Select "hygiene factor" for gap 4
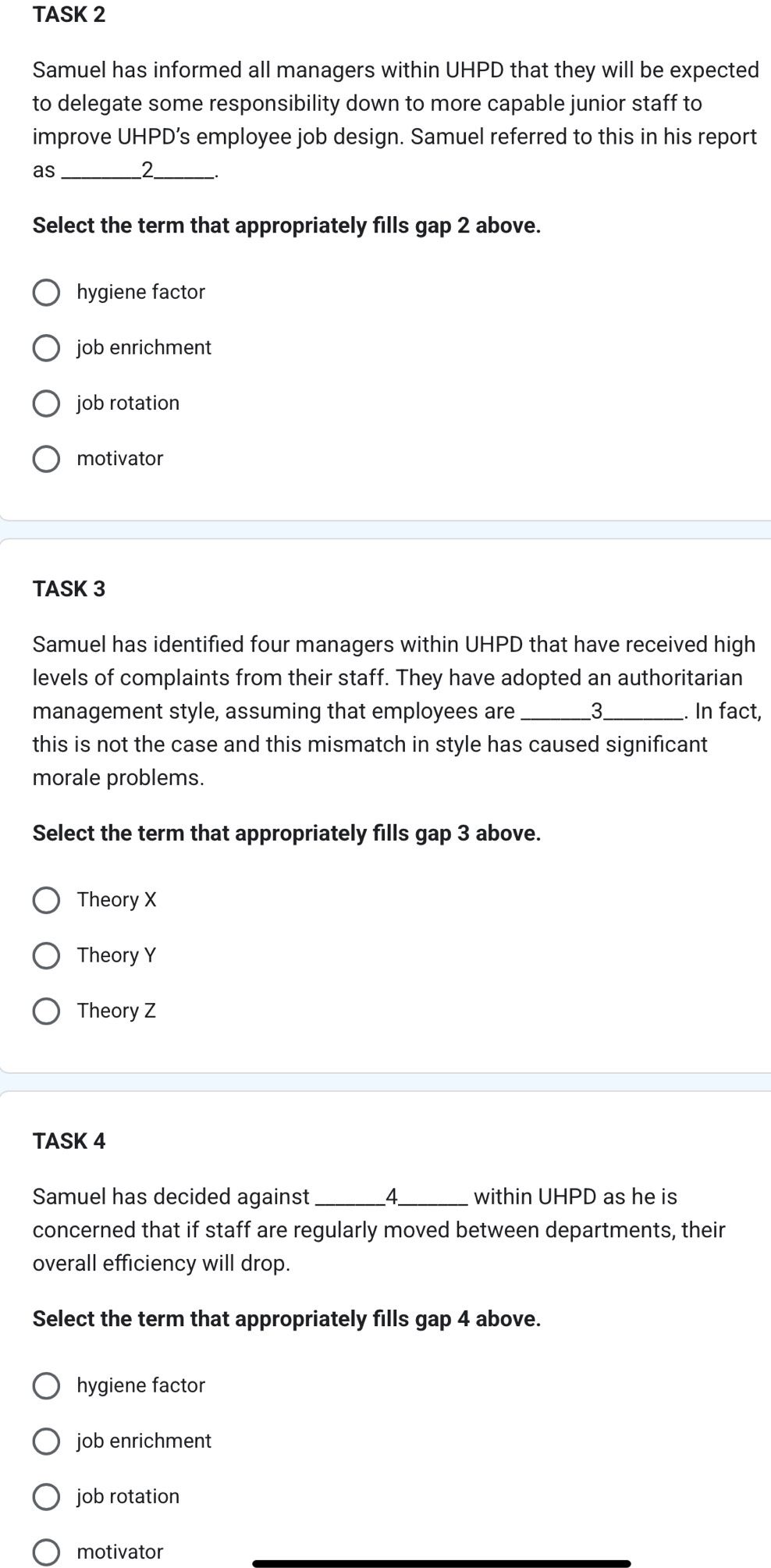The height and width of the screenshot is (1568, 771). click(x=47, y=1385)
